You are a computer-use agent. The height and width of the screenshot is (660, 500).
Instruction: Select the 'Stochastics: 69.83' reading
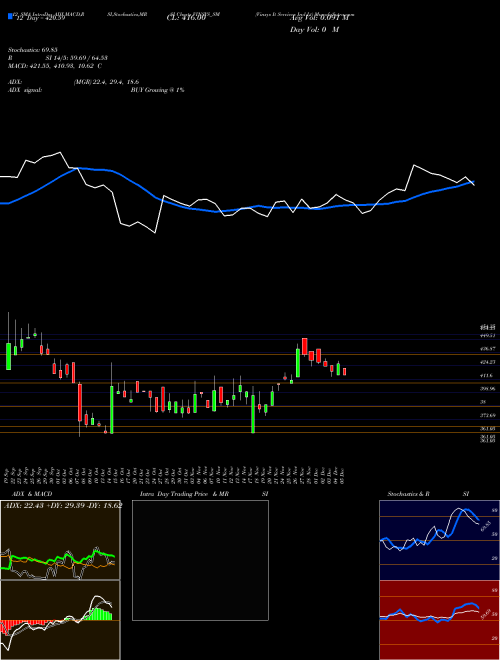[32, 50]
